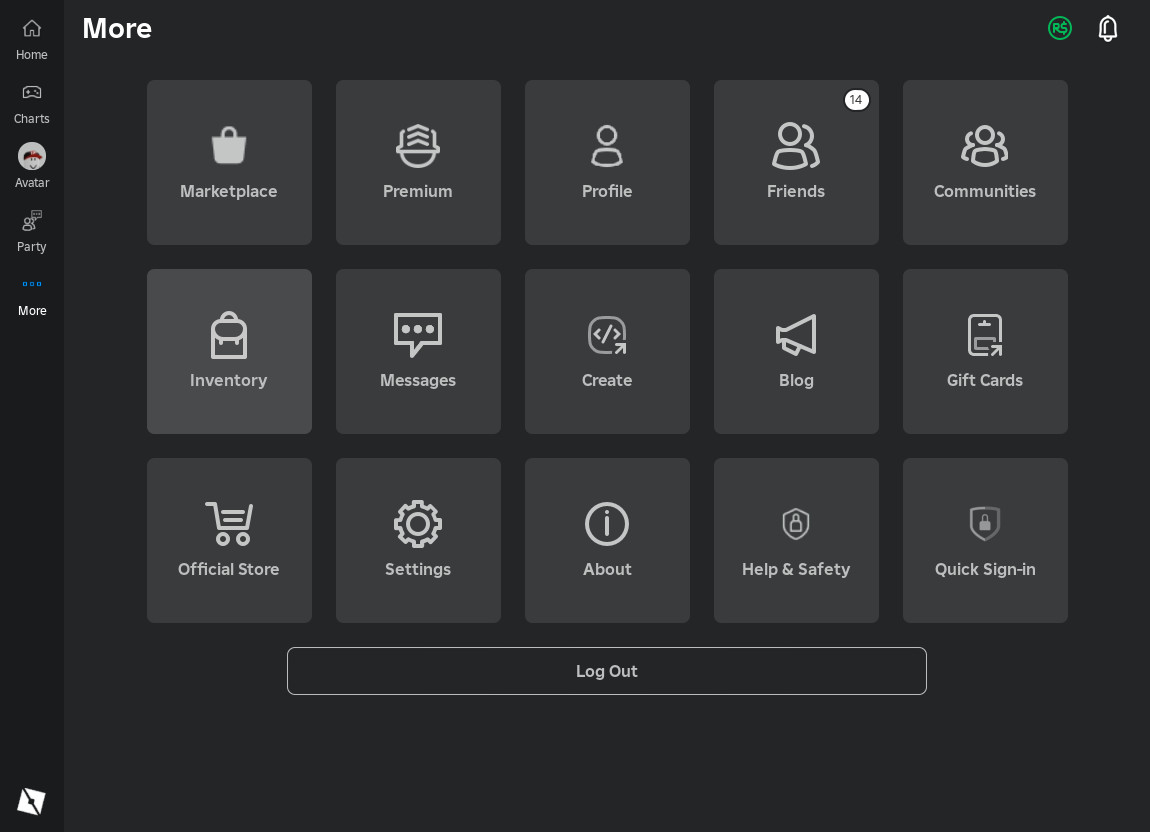Image resolution: width=1150 pixels, height=832 pixels.
Task: Open the Marketplace icon
Action: [229, 162]
